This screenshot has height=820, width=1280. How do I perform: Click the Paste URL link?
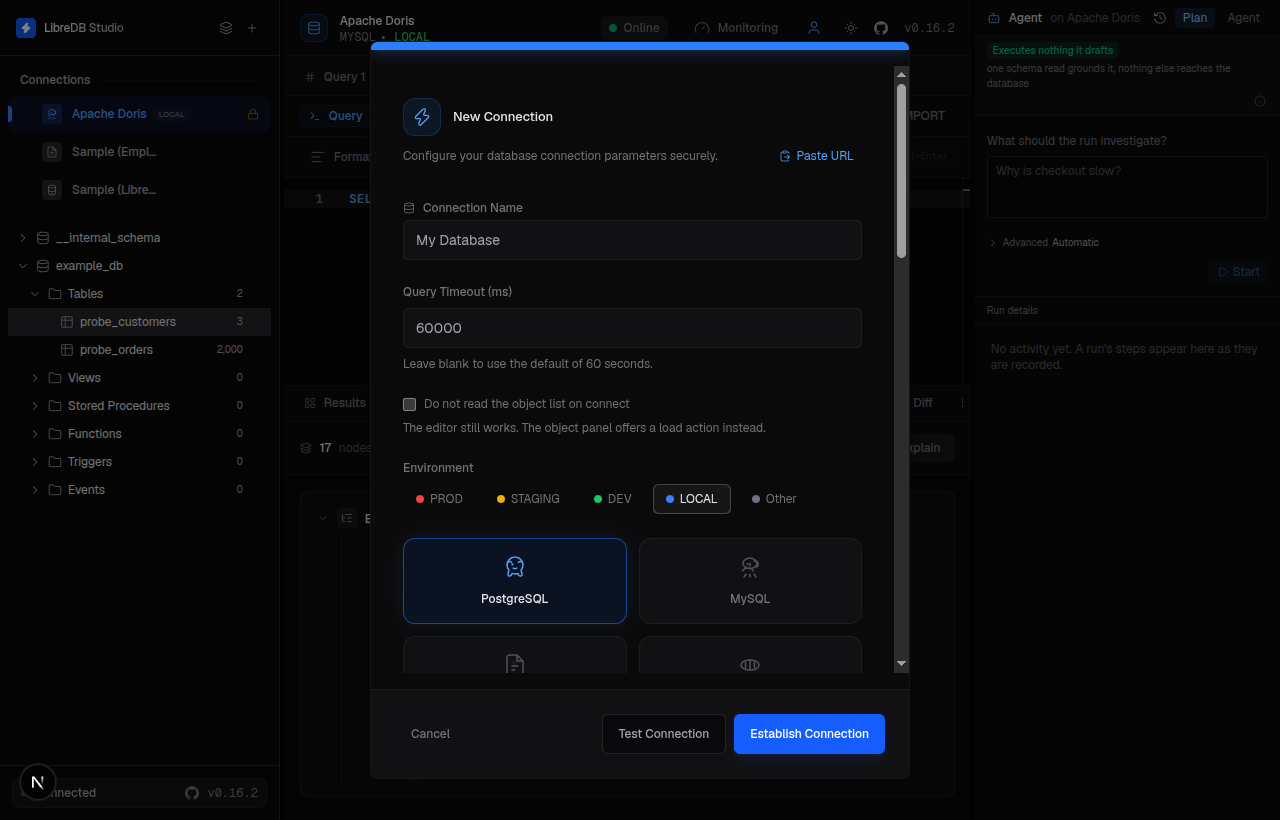click(817, 156)
